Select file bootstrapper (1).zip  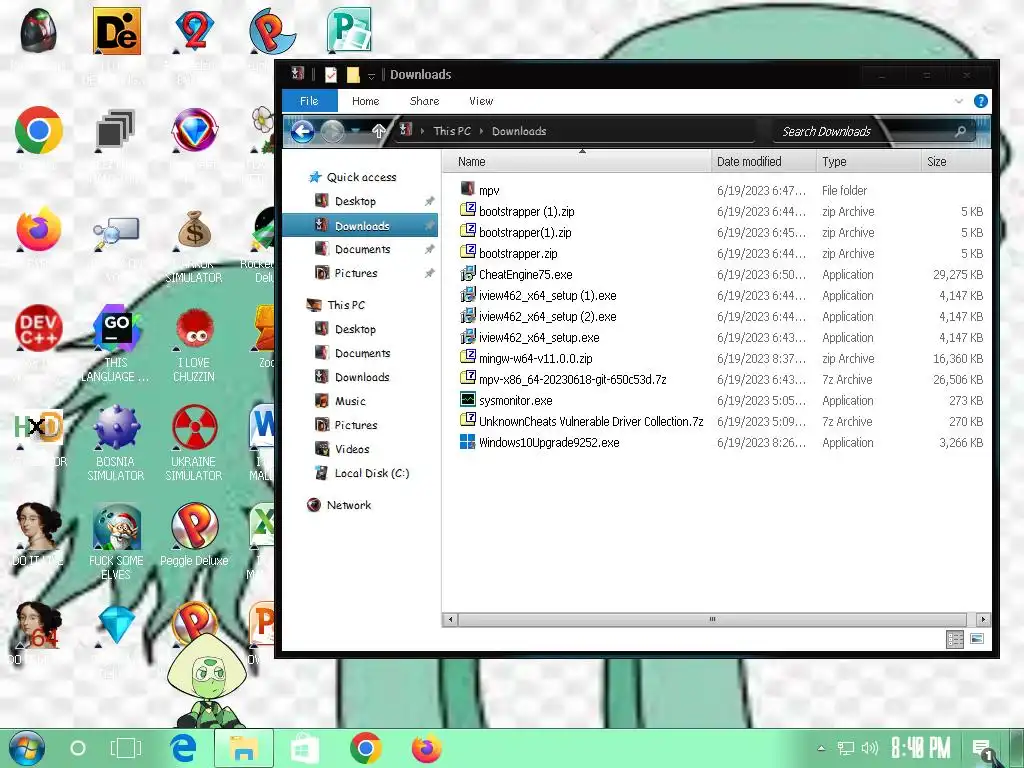(526, 211)
